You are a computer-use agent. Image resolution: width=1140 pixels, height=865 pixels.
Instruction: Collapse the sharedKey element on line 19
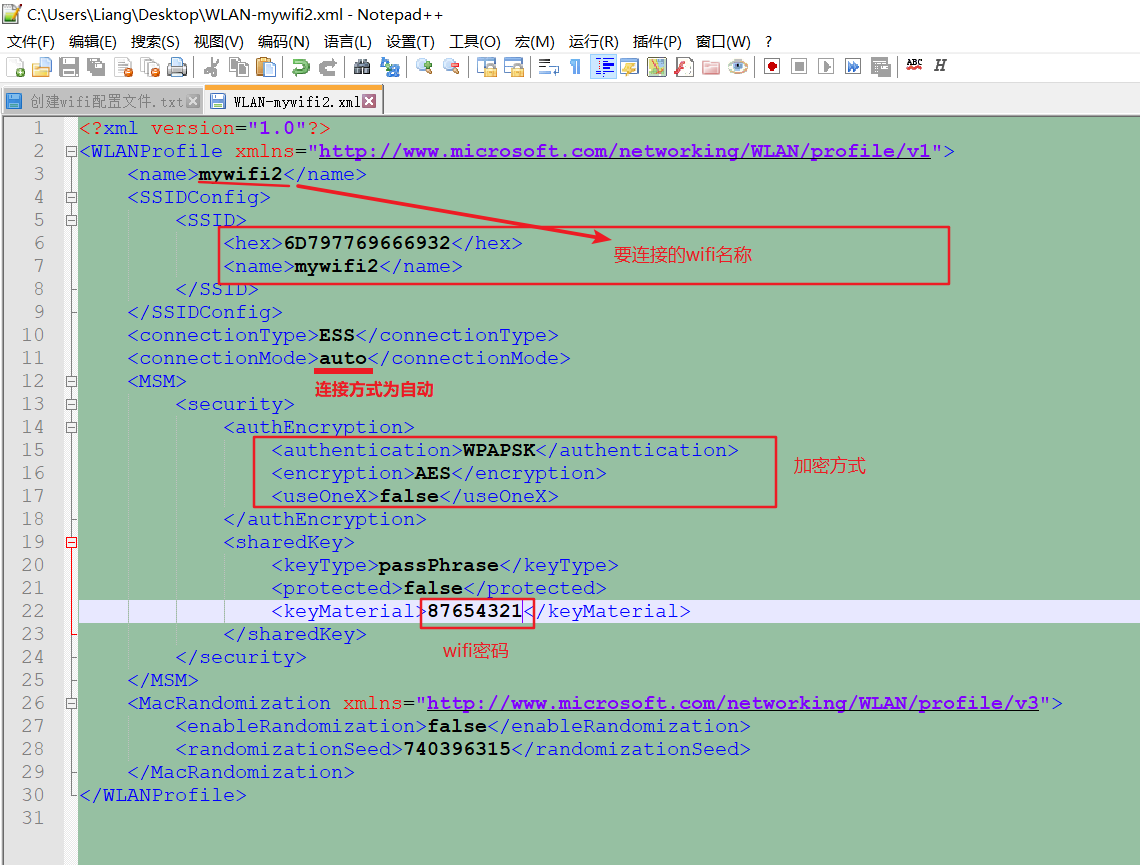70,541
